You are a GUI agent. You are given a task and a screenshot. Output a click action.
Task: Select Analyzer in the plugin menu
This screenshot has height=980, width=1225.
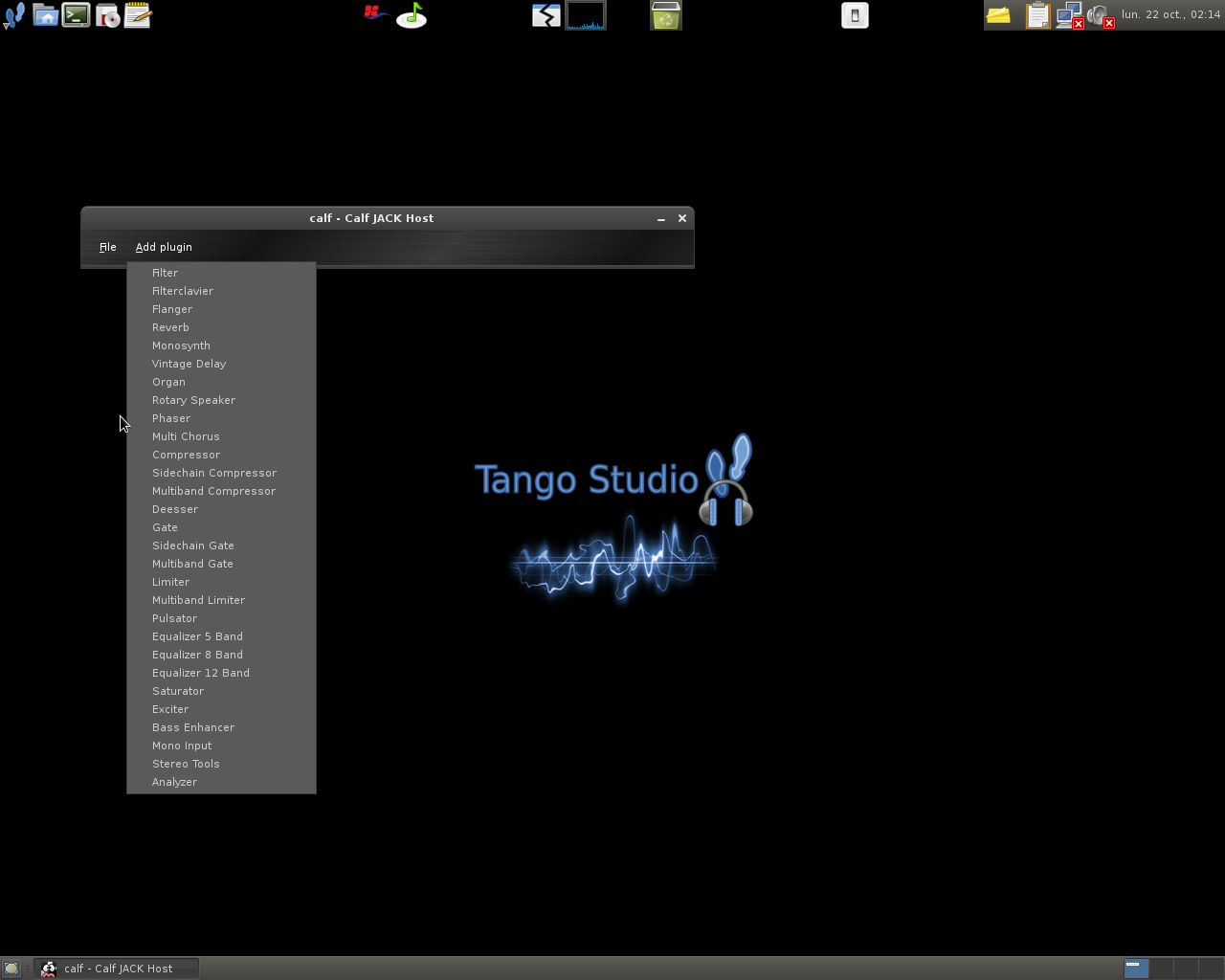tap(221, 782)
